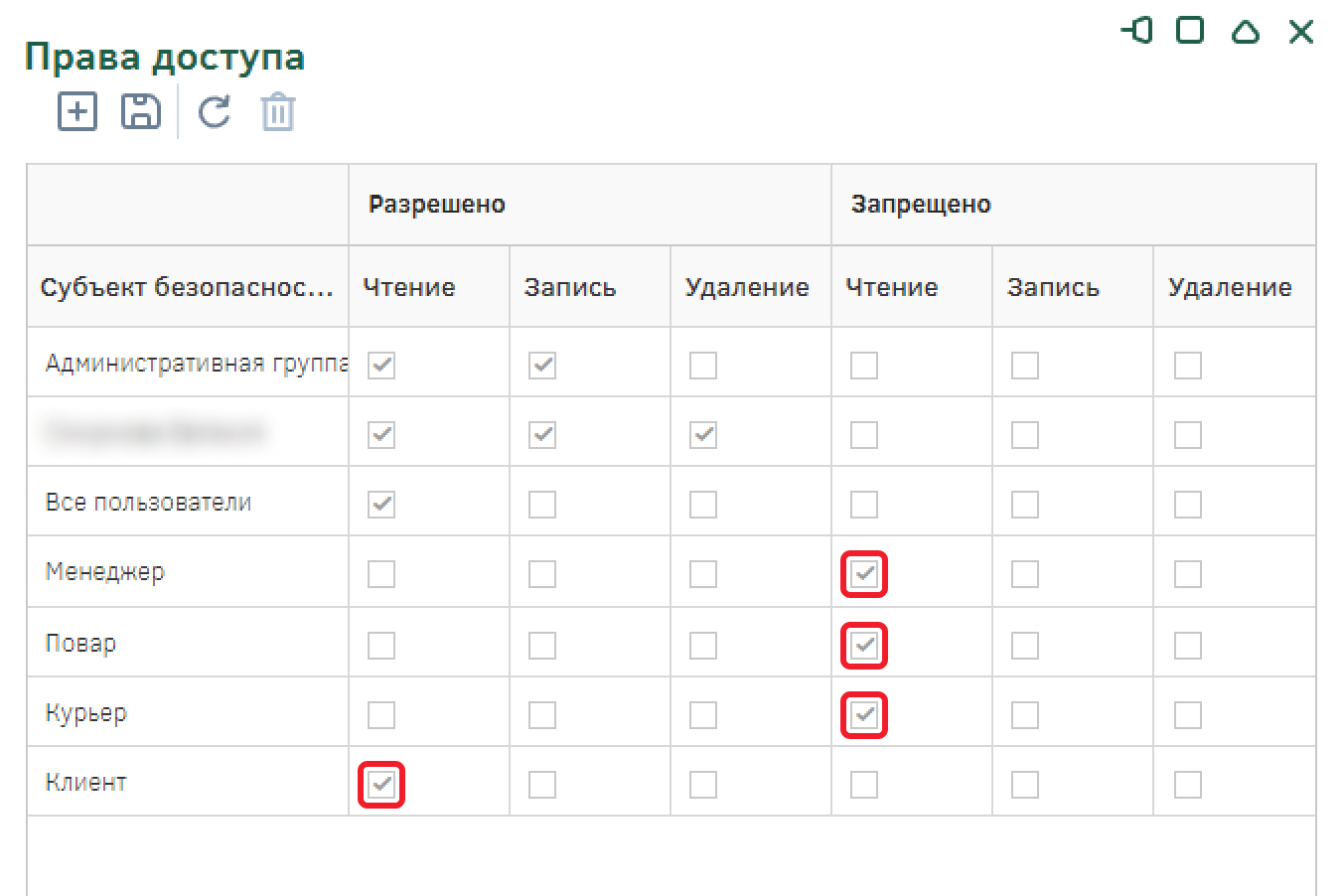Click the trash delete icon
This screenshot has height=896, width=1343.
click(278, 112)
